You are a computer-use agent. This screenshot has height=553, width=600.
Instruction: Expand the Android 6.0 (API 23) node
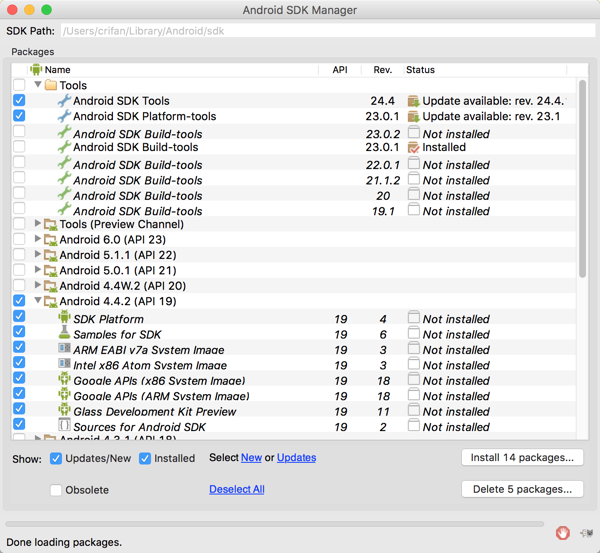[x=38, y=240]
